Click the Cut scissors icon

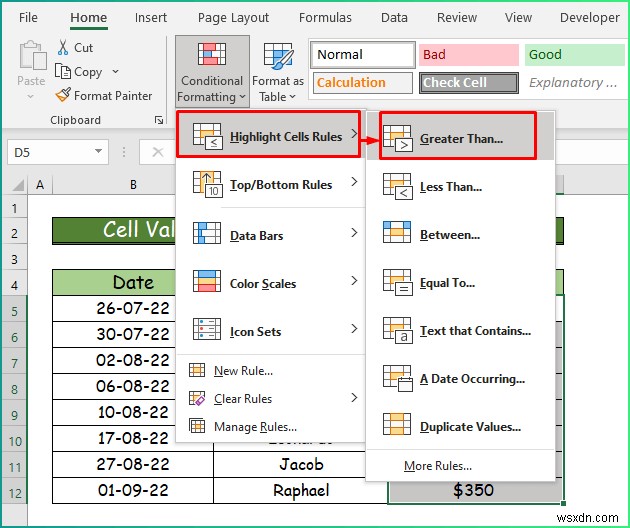click(63, 47)
